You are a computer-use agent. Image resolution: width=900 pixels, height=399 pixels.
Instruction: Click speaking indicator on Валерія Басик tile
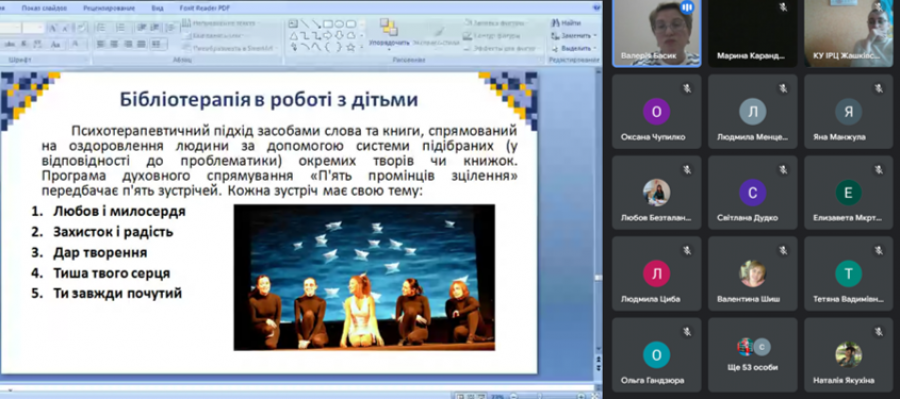[686, 7]
